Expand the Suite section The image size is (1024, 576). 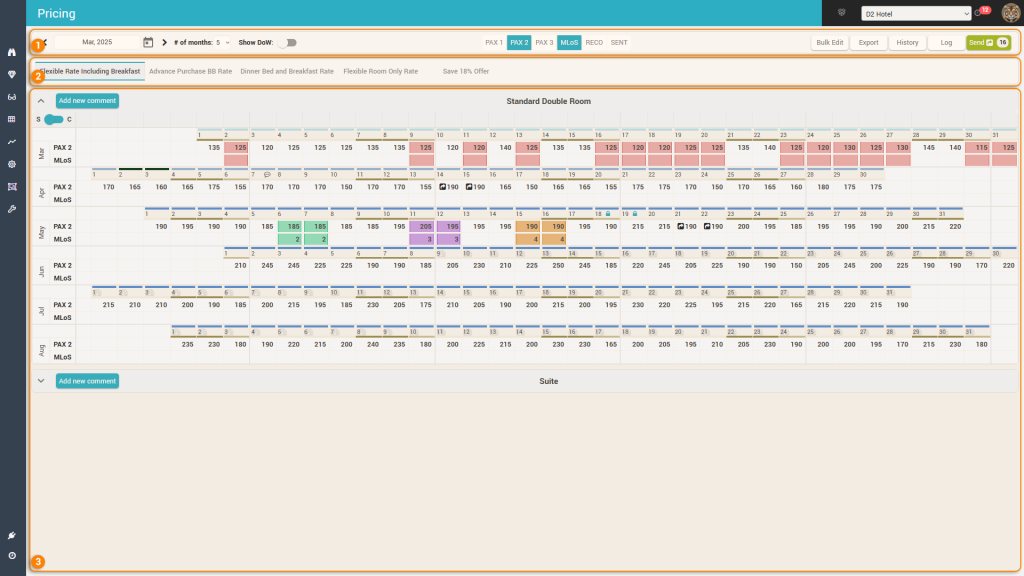coord(41,381)
